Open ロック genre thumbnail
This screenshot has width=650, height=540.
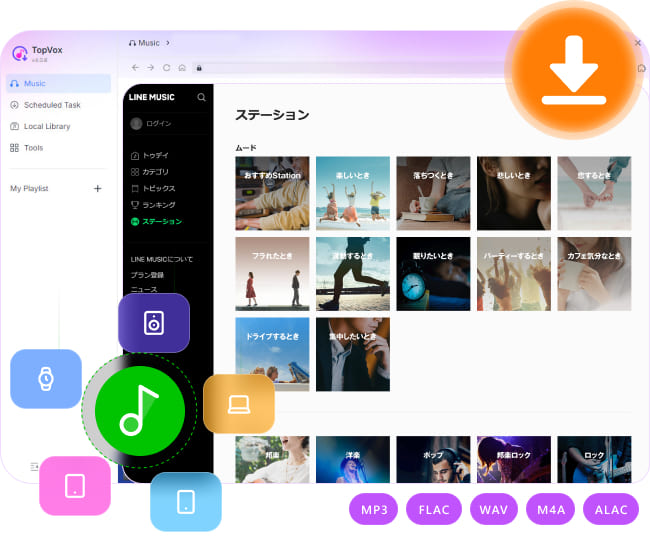[594, 459]
